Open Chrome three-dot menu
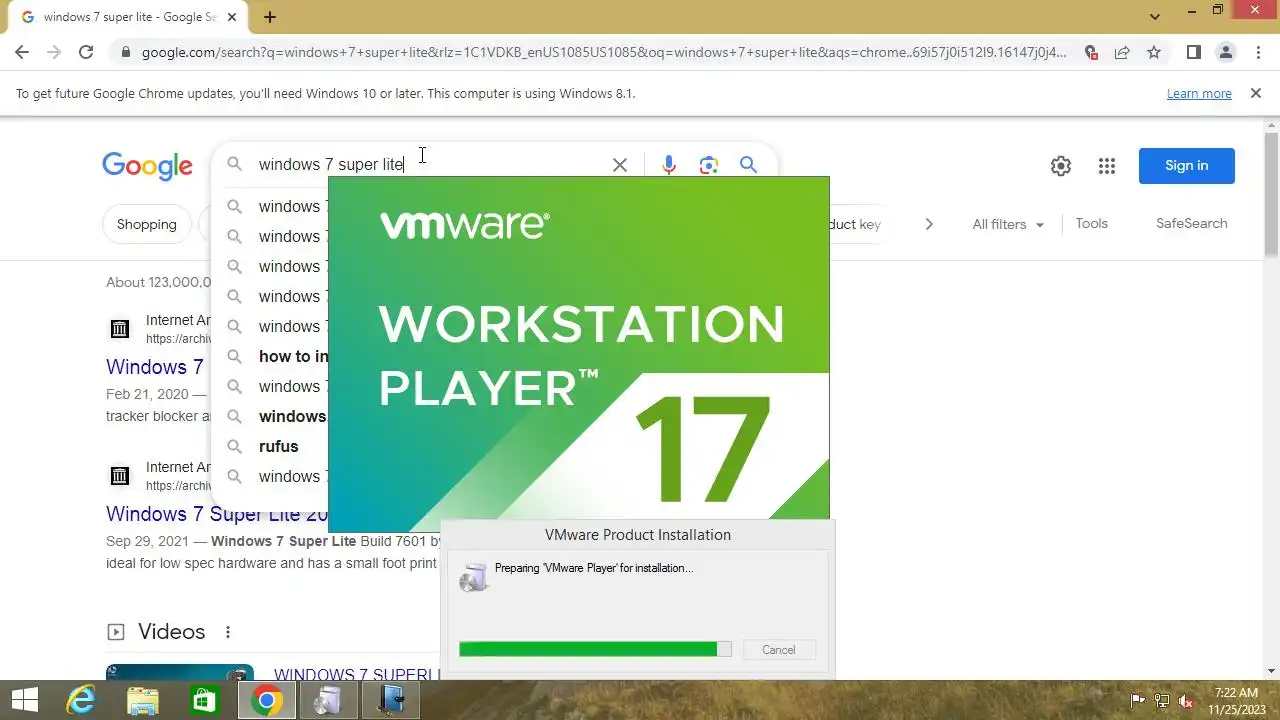Viewport: 1280px width, 720px height. click(1257, 52)
